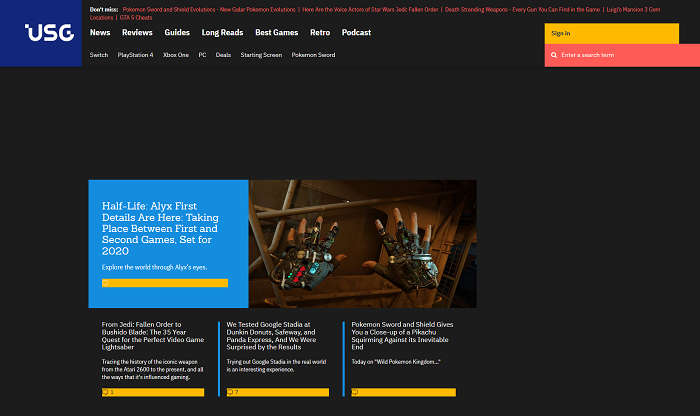
Task: Open the Half-Life: Alyx First Details headline
Action: [160, 228]
